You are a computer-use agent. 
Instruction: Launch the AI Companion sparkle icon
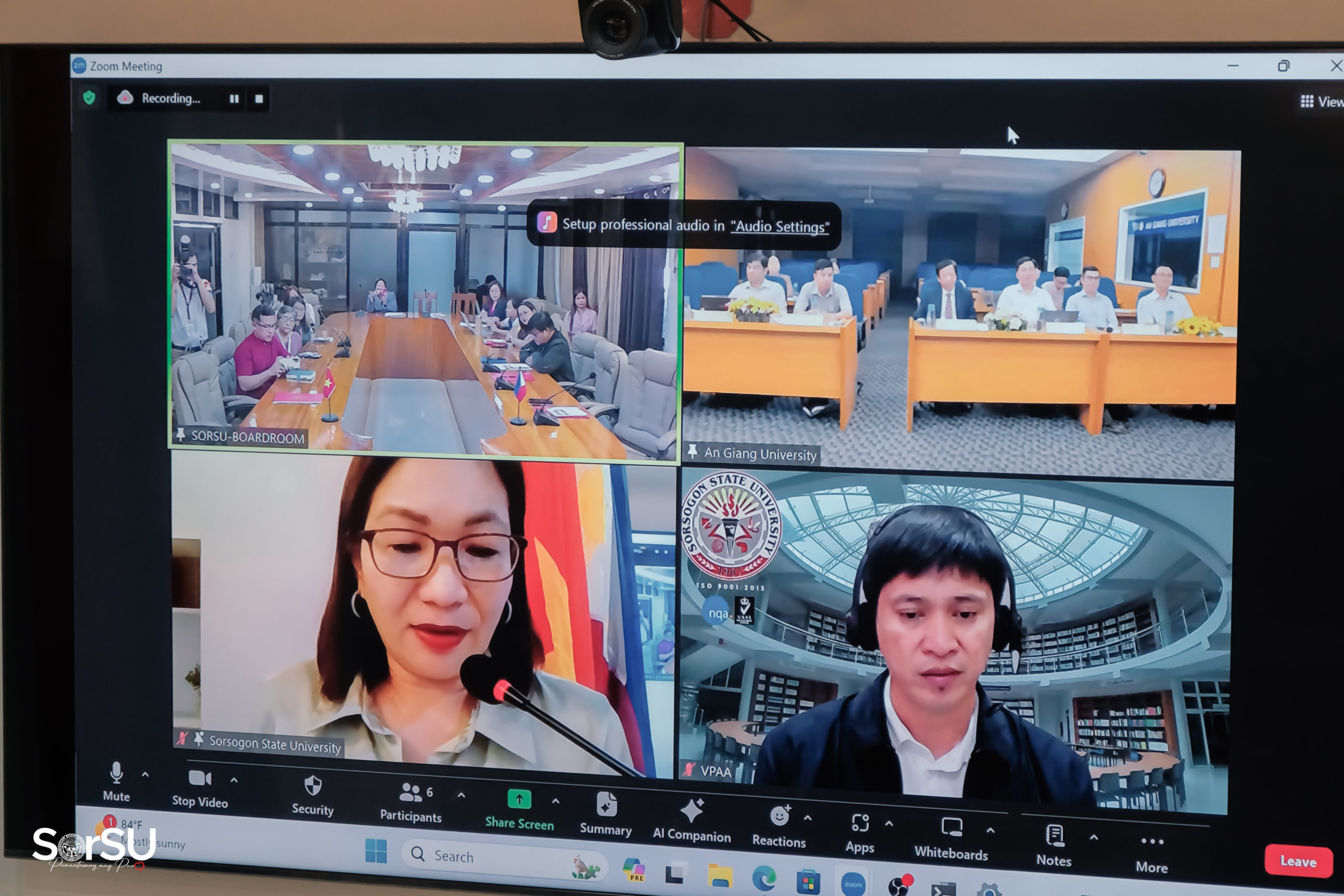(691, 811)
